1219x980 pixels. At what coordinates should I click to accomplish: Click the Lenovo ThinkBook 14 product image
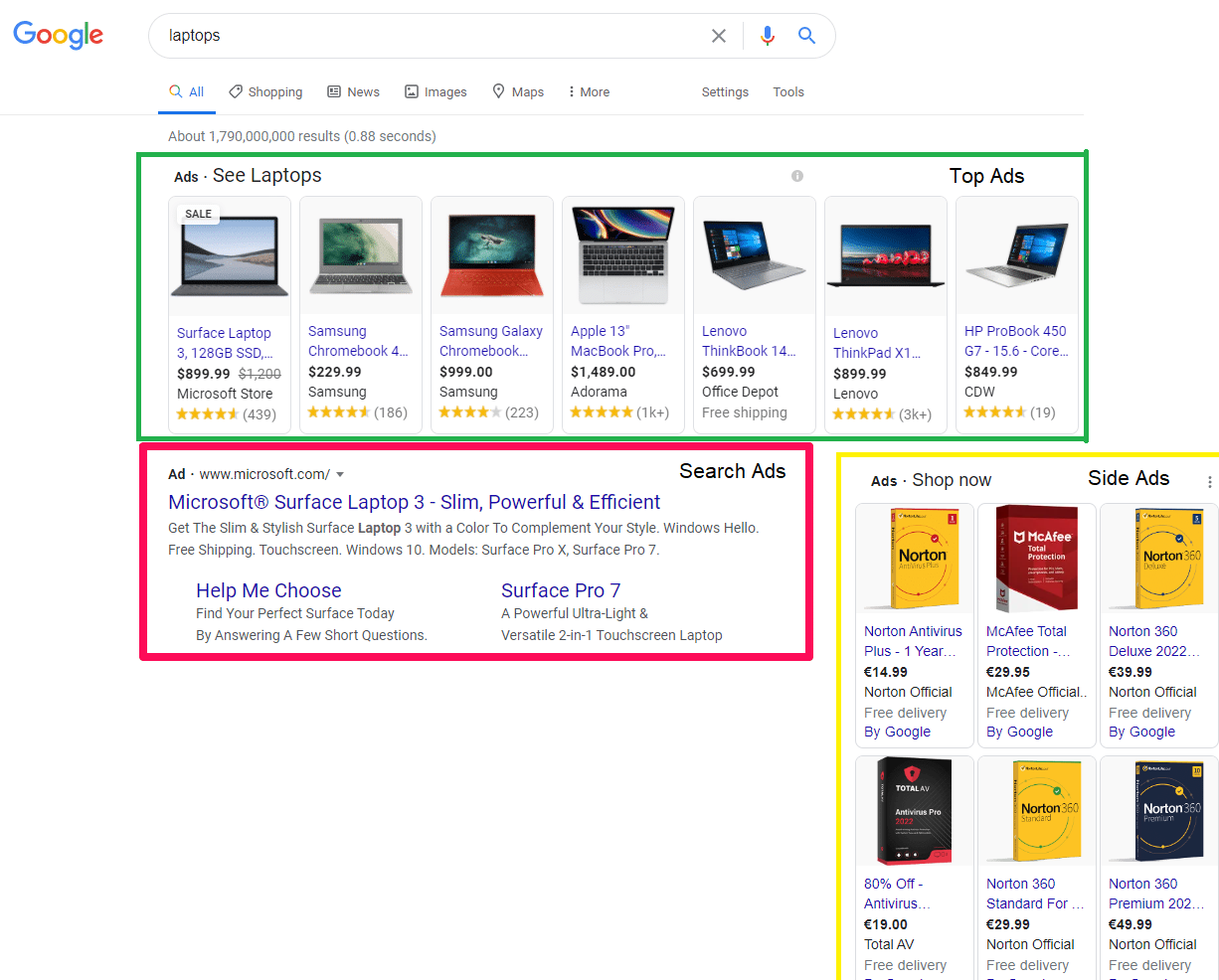coord(755,256)
